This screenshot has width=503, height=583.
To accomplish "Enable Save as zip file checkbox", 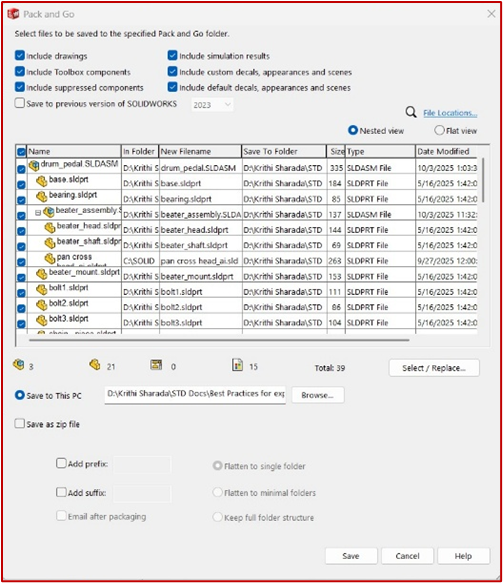I will (x=20, y=424).
